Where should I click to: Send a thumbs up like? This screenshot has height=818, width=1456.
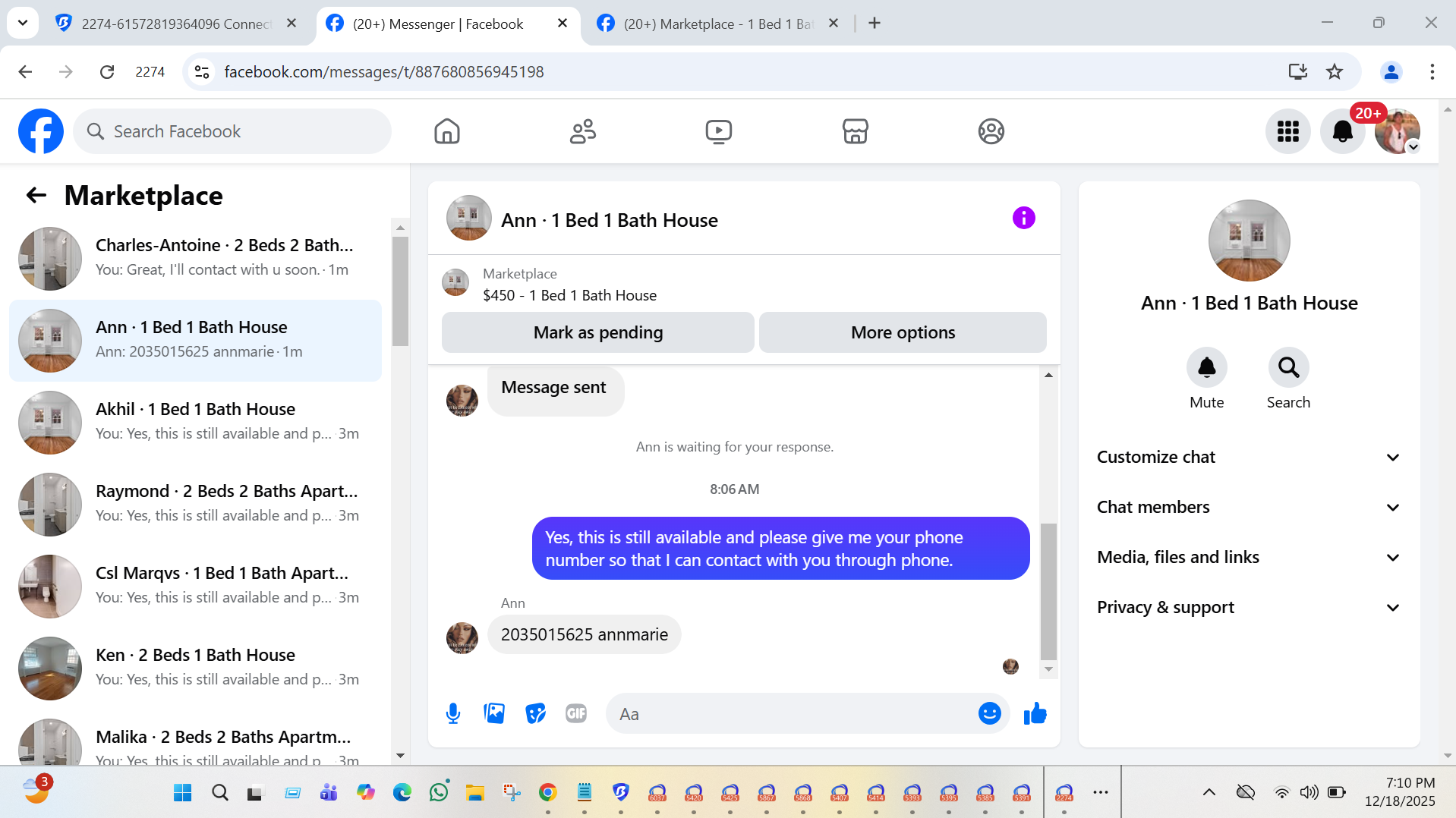tap(1035, 713)
